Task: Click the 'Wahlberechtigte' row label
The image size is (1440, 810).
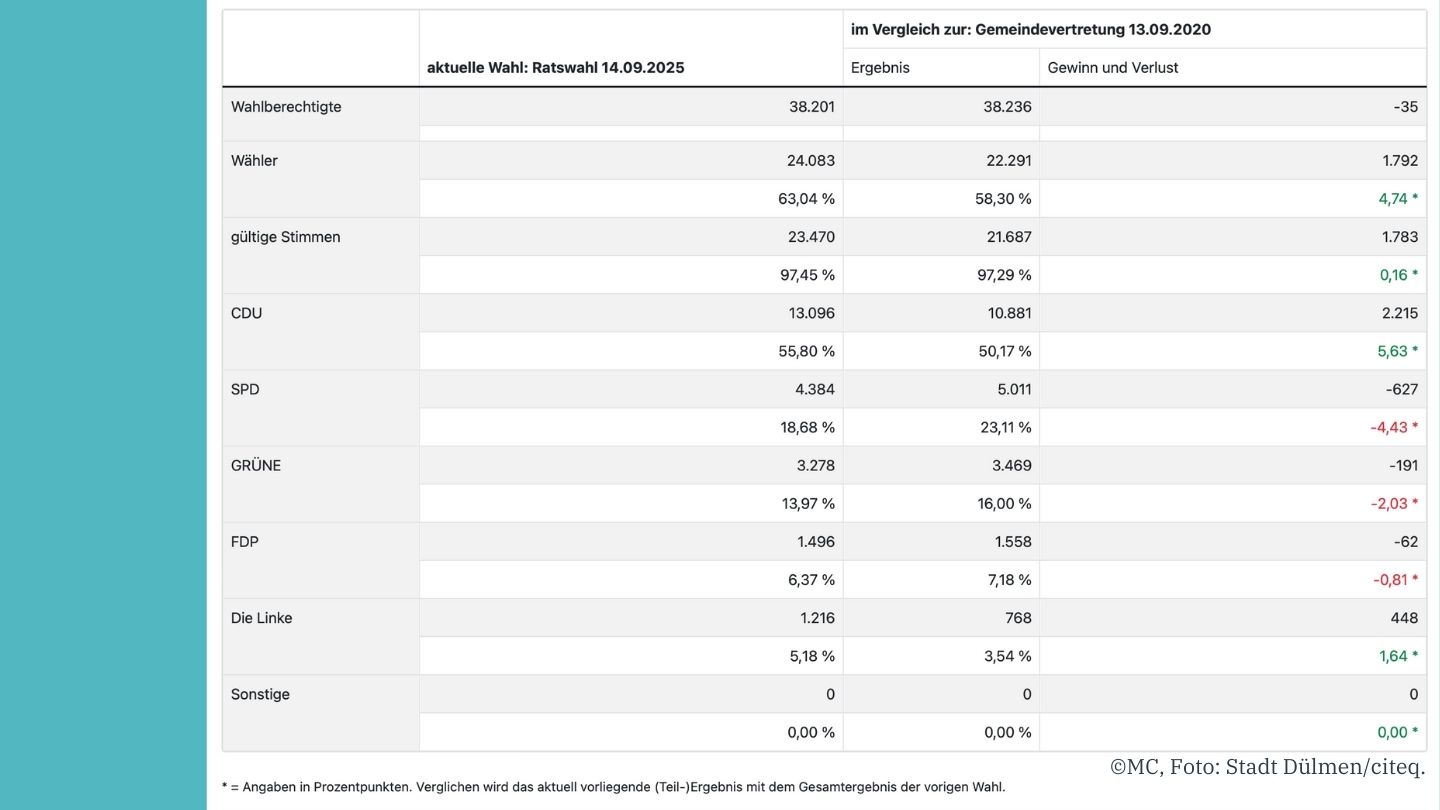Action: tap(286, 107)
